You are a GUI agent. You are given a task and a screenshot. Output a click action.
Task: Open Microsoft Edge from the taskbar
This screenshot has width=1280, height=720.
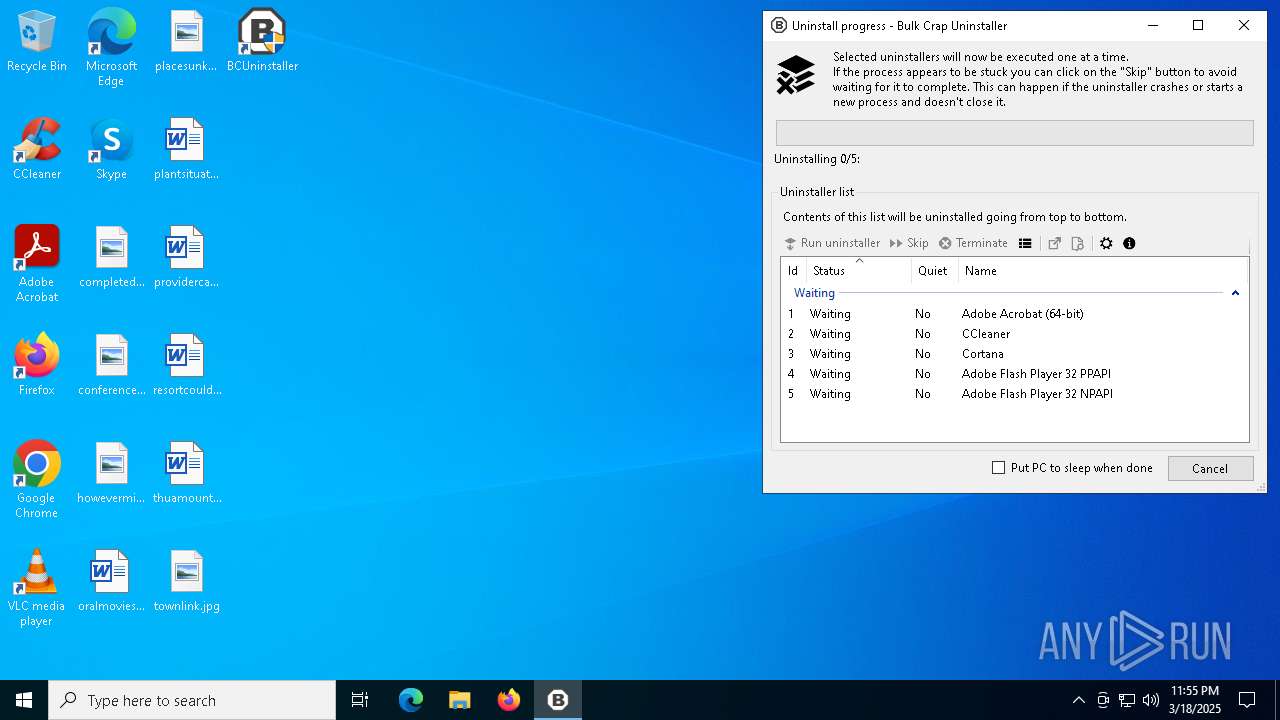tap(411, 700)
